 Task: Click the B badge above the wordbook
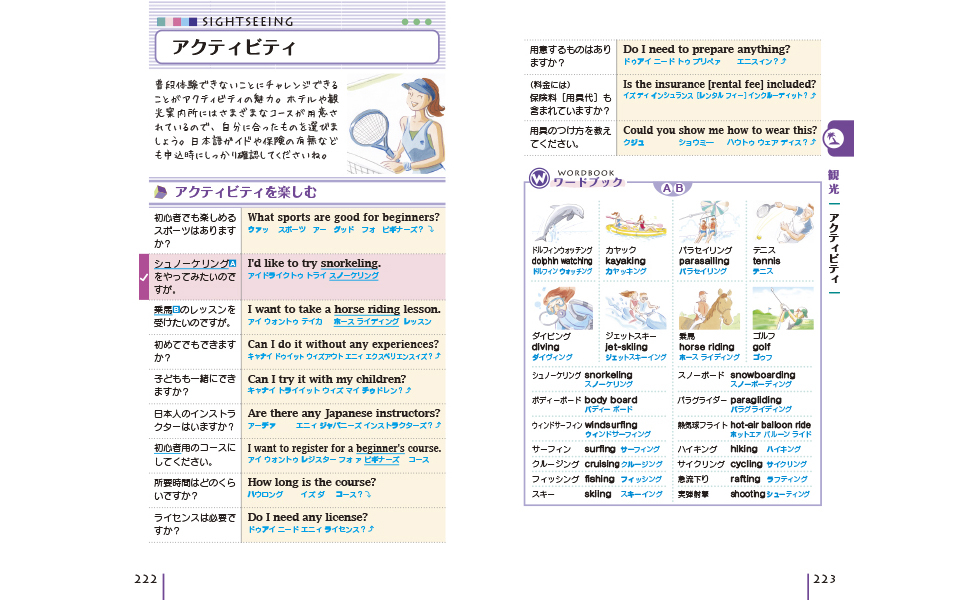click(x=679, y=188)
